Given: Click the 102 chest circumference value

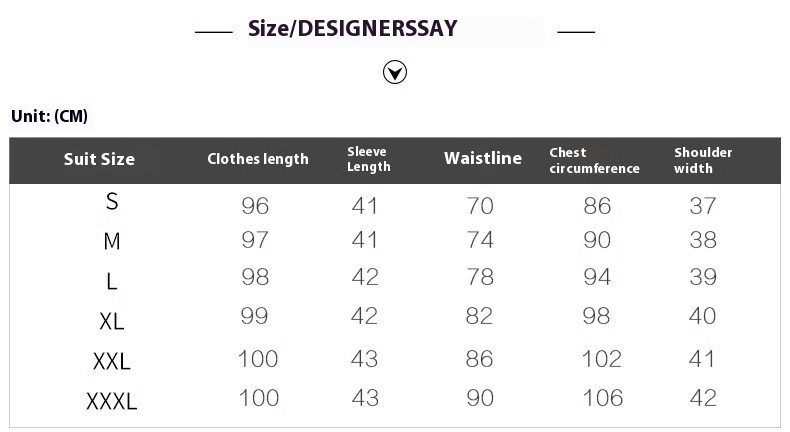Looking at the screenshot, I should point(602,359).
